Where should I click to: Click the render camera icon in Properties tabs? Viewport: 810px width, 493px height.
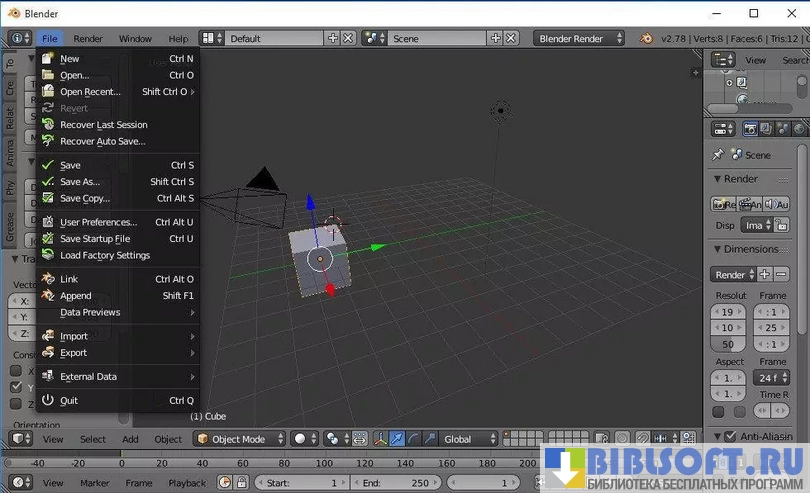749,129
